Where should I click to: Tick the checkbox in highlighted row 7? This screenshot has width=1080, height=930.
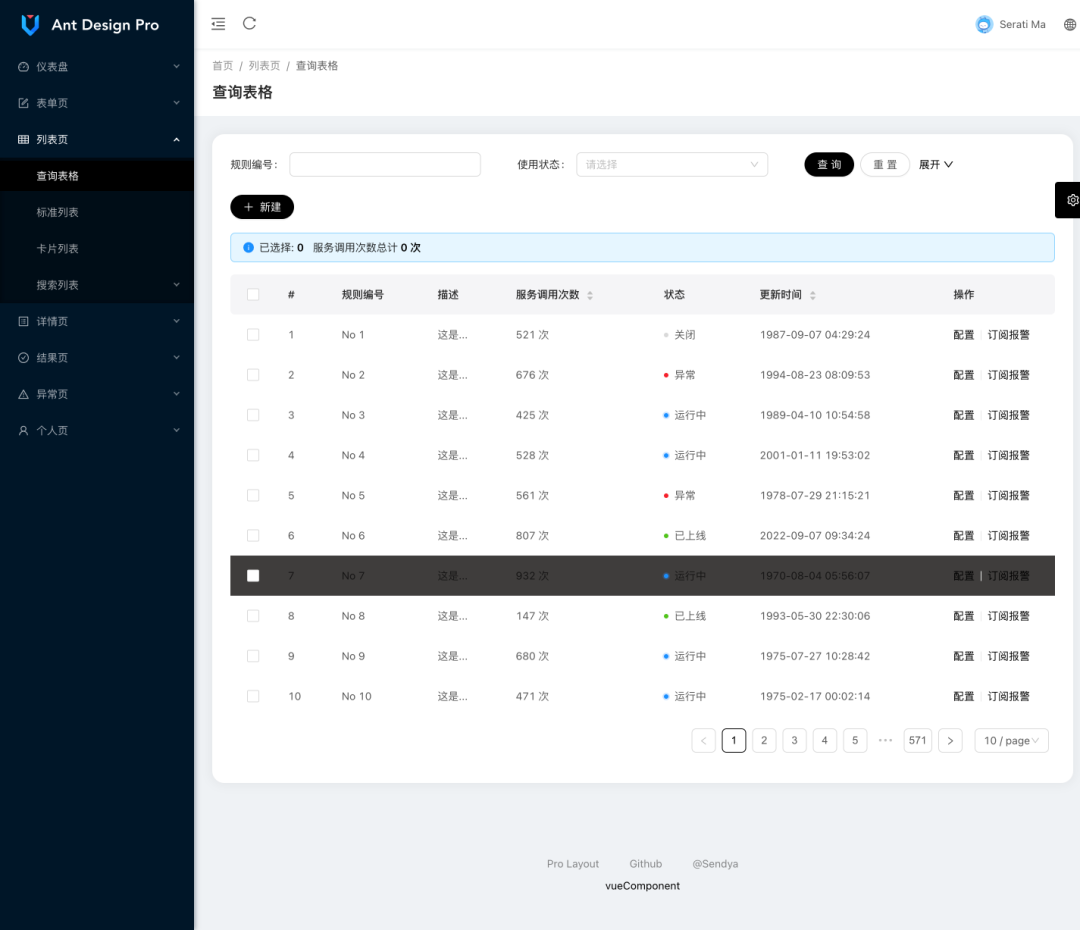coord(253,576)
